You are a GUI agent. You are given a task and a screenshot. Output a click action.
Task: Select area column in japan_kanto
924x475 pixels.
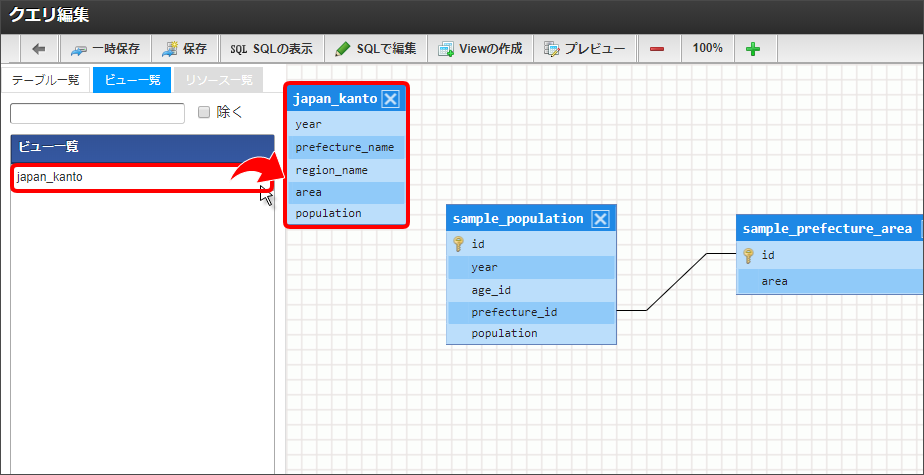coord(347,193)
